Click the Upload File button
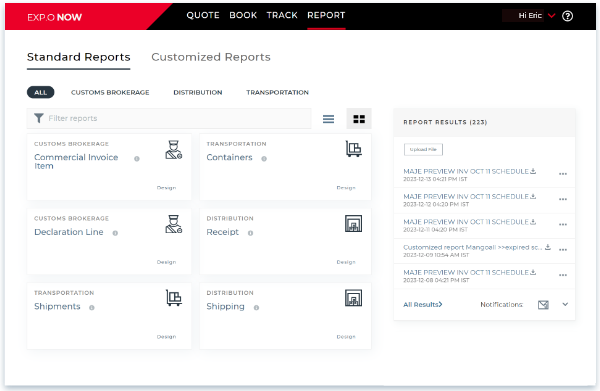Image resolution: width=600 pixels, height=391 pixels. [423, 150]
